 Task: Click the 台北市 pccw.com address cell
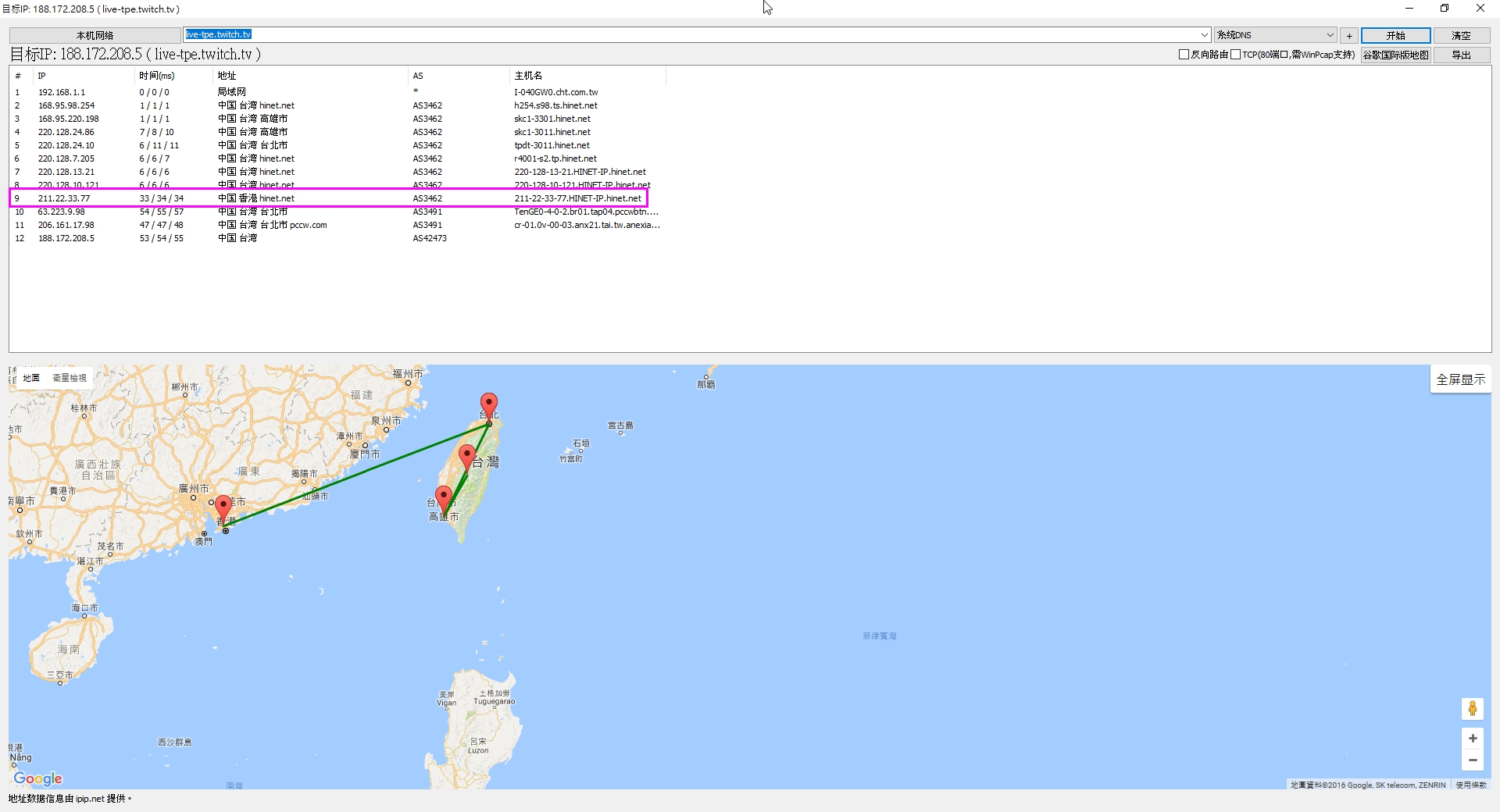(x=272, y=225)
